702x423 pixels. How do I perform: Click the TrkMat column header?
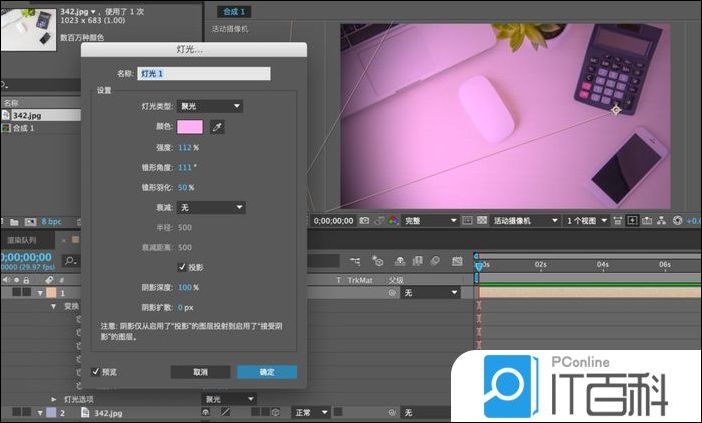tap(360, 280)
